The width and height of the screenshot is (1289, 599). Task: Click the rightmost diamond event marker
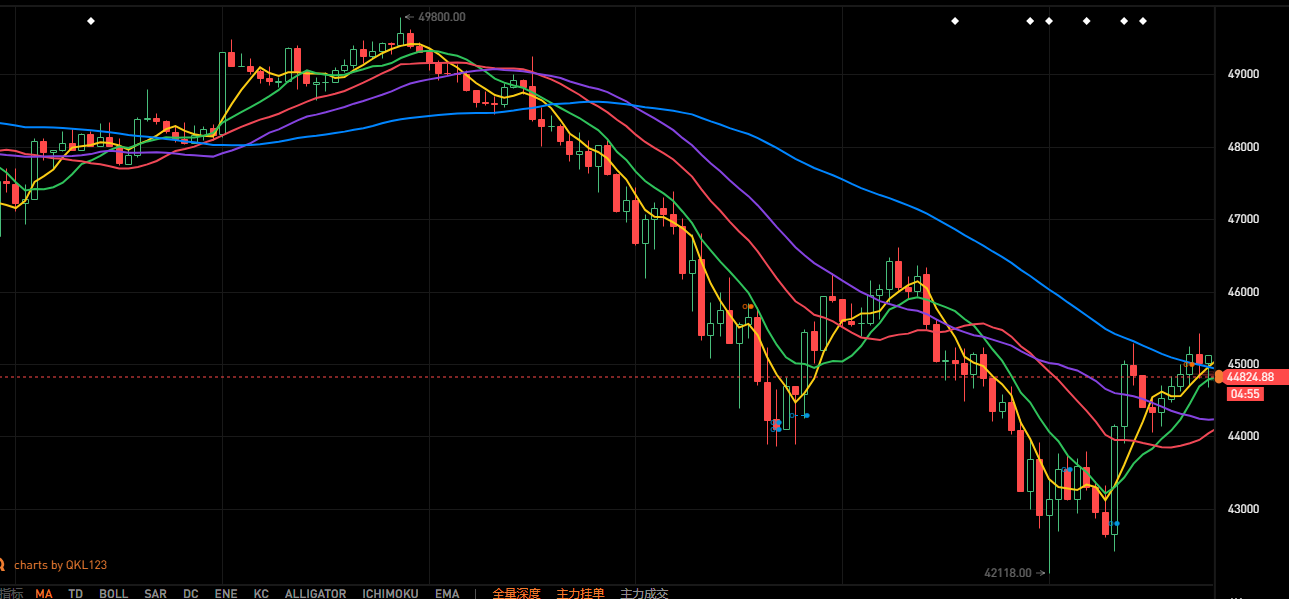point(1143,21)
